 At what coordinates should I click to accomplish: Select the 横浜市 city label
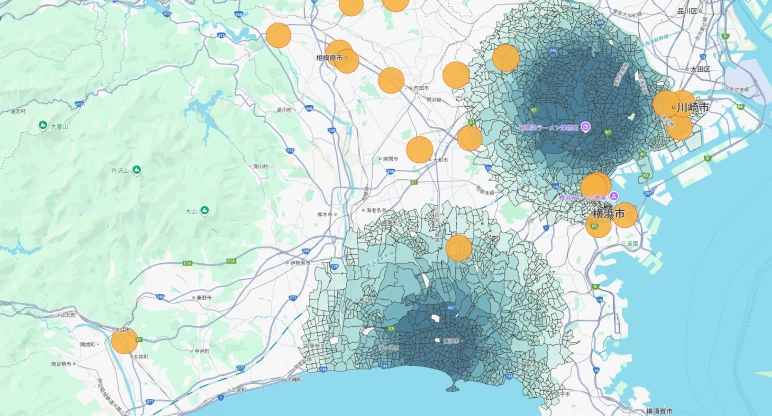[x=614, y=214]
